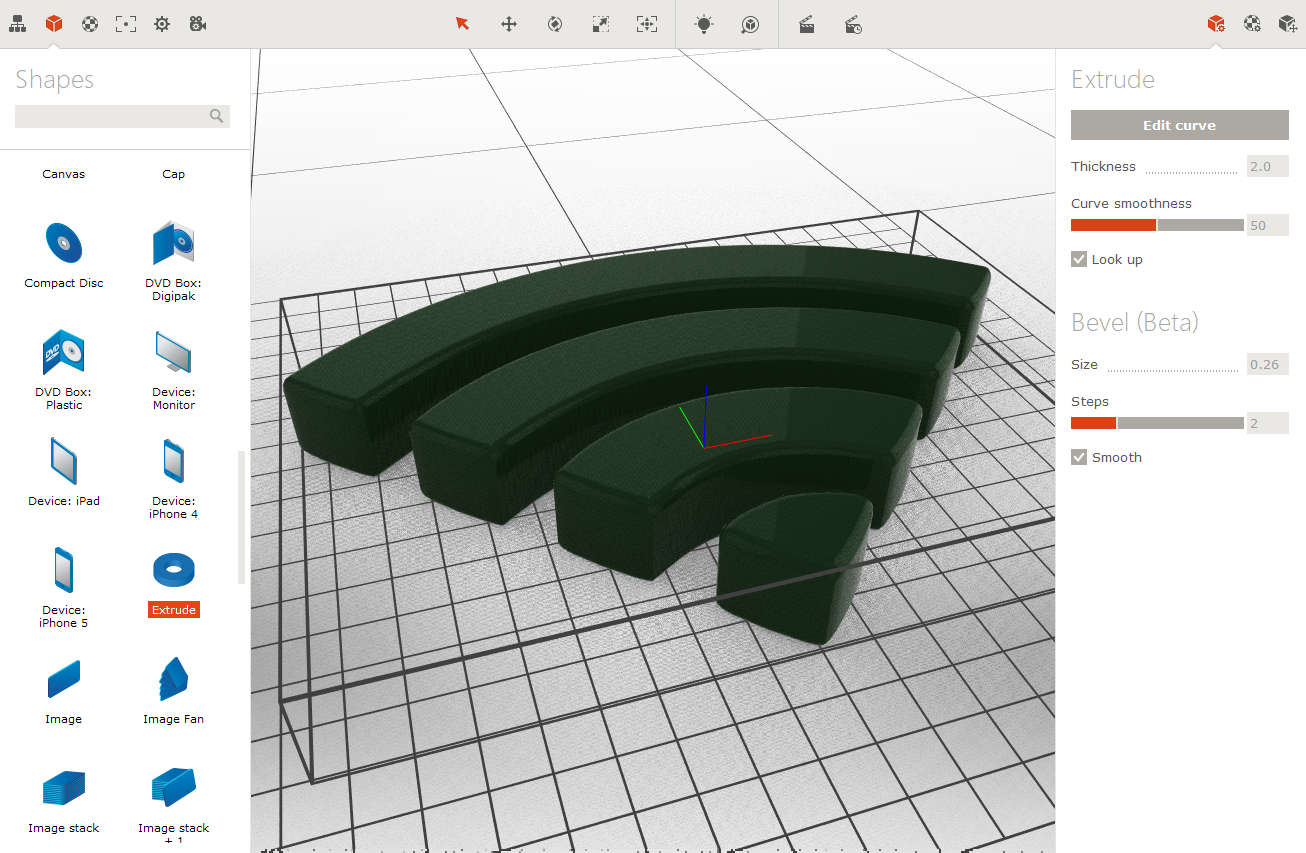Open the Materials checkered ball panel
The width and height of the screenshot is (1306, 853).
coord(90,23)
